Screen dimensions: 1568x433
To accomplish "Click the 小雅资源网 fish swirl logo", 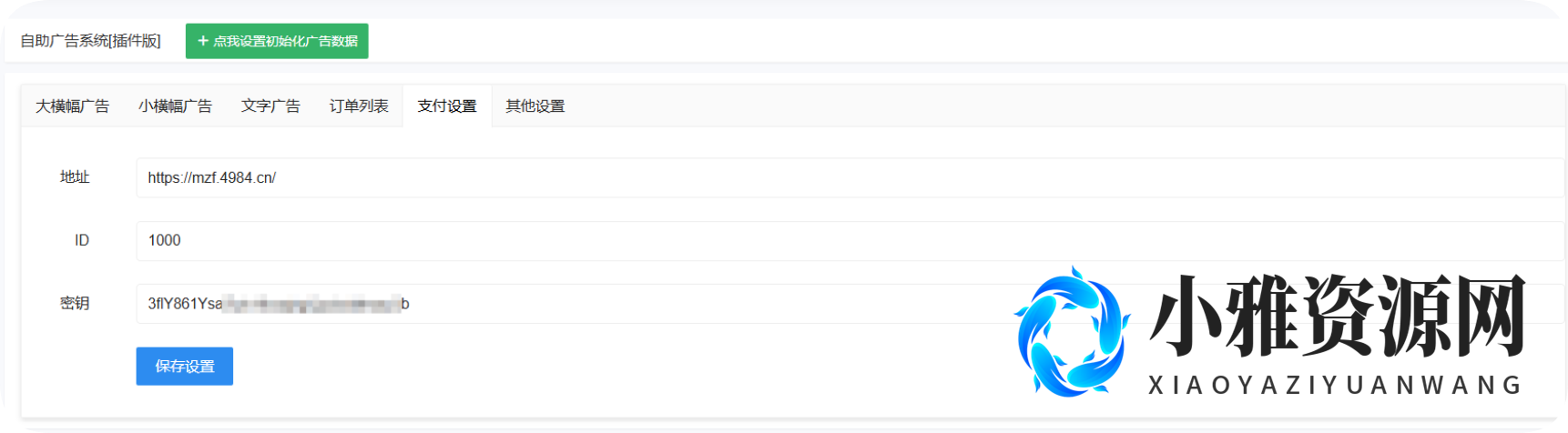I will click(1072, 332).
